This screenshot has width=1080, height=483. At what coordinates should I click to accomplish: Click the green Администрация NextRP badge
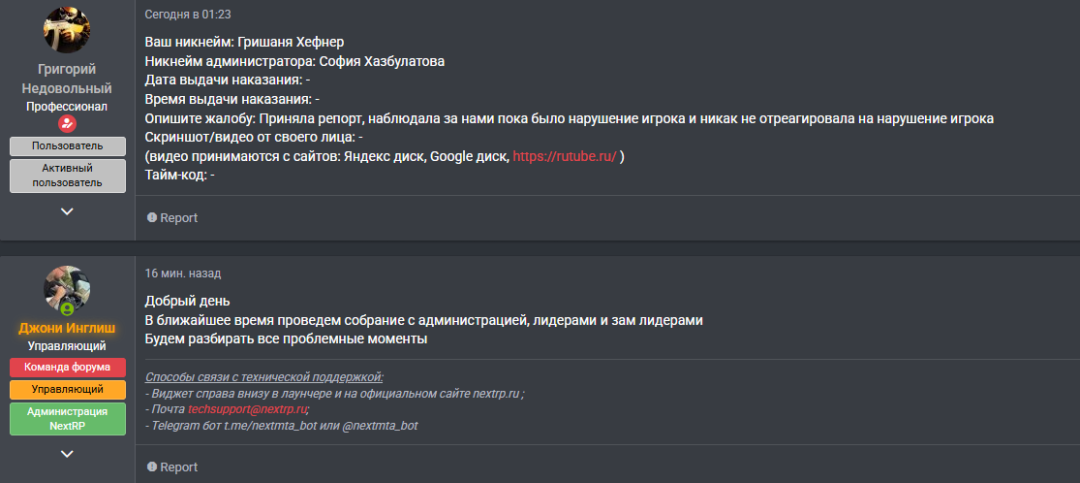pos(67,419)
